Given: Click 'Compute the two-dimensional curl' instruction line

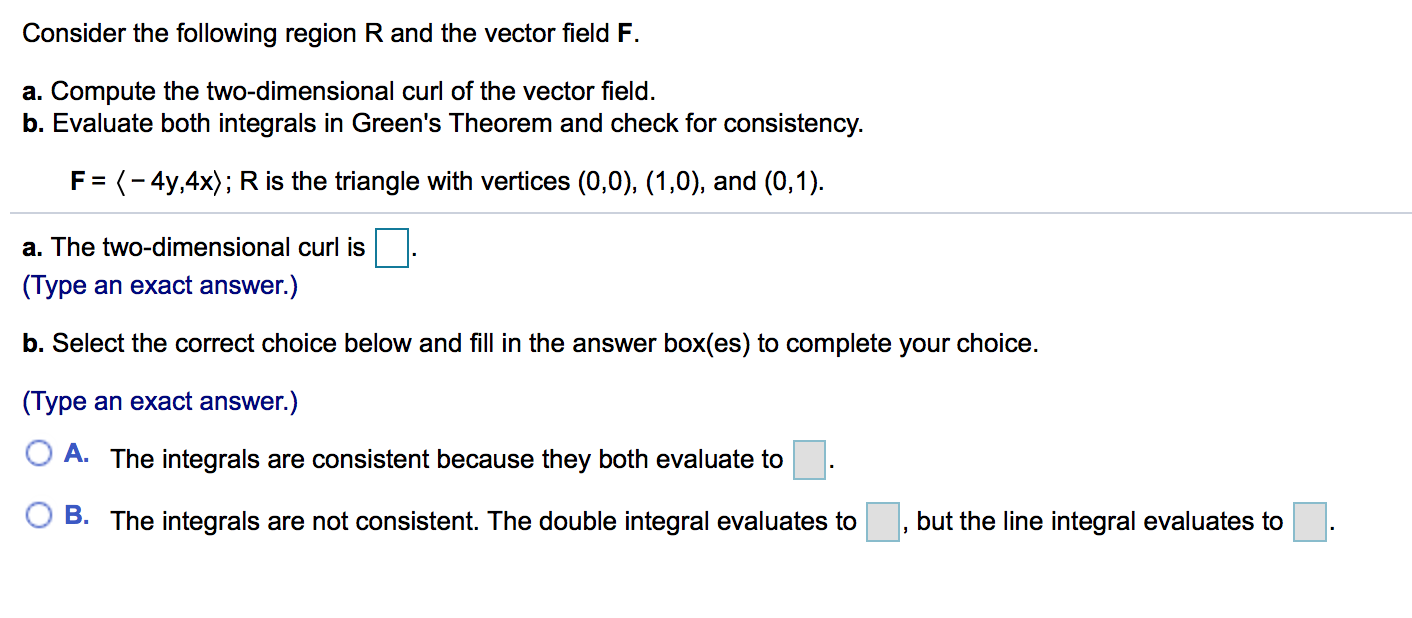Looking at the screenshot, I should [x=339, y=92].
